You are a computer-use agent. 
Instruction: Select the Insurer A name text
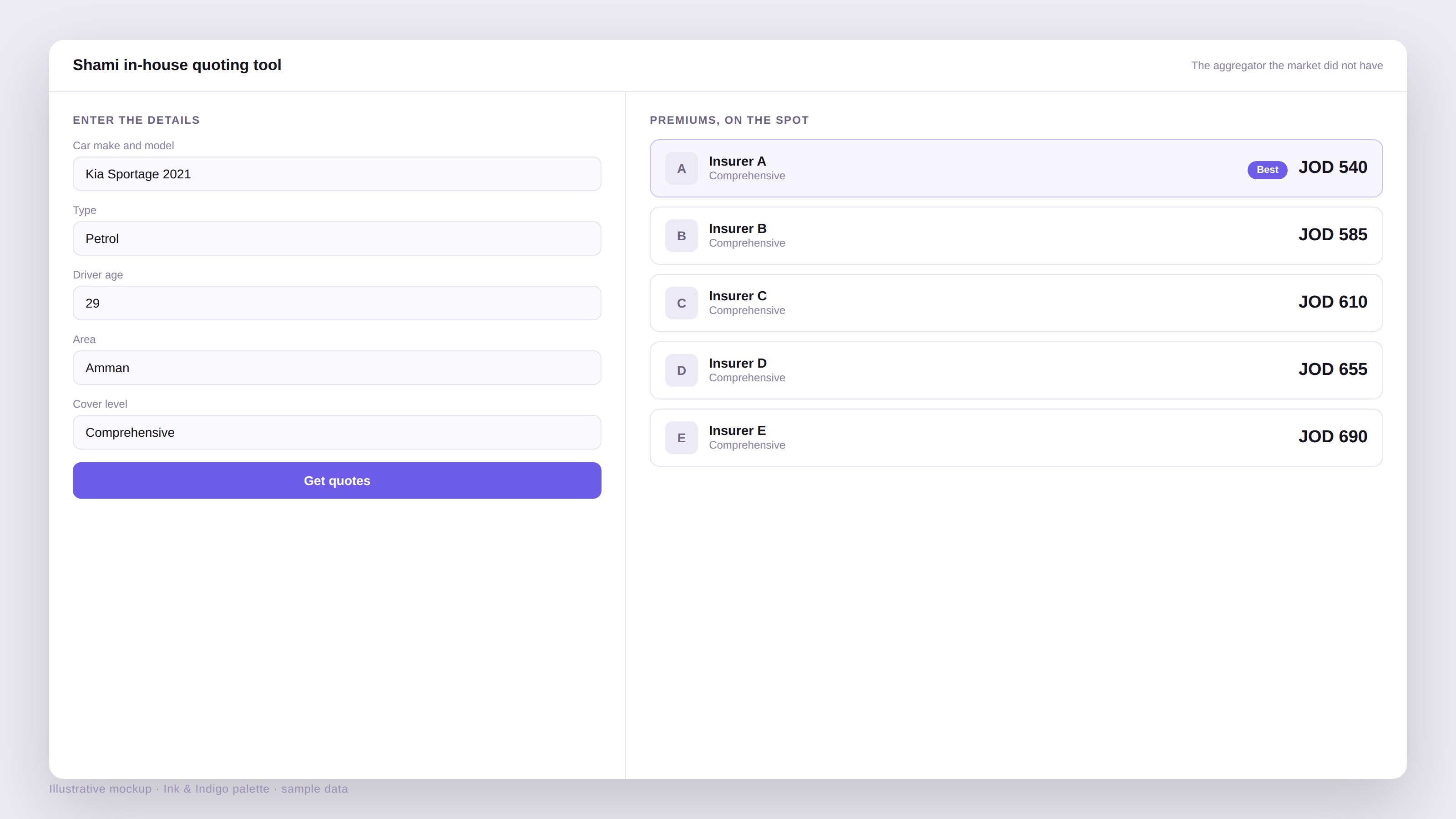click(737, 161)
